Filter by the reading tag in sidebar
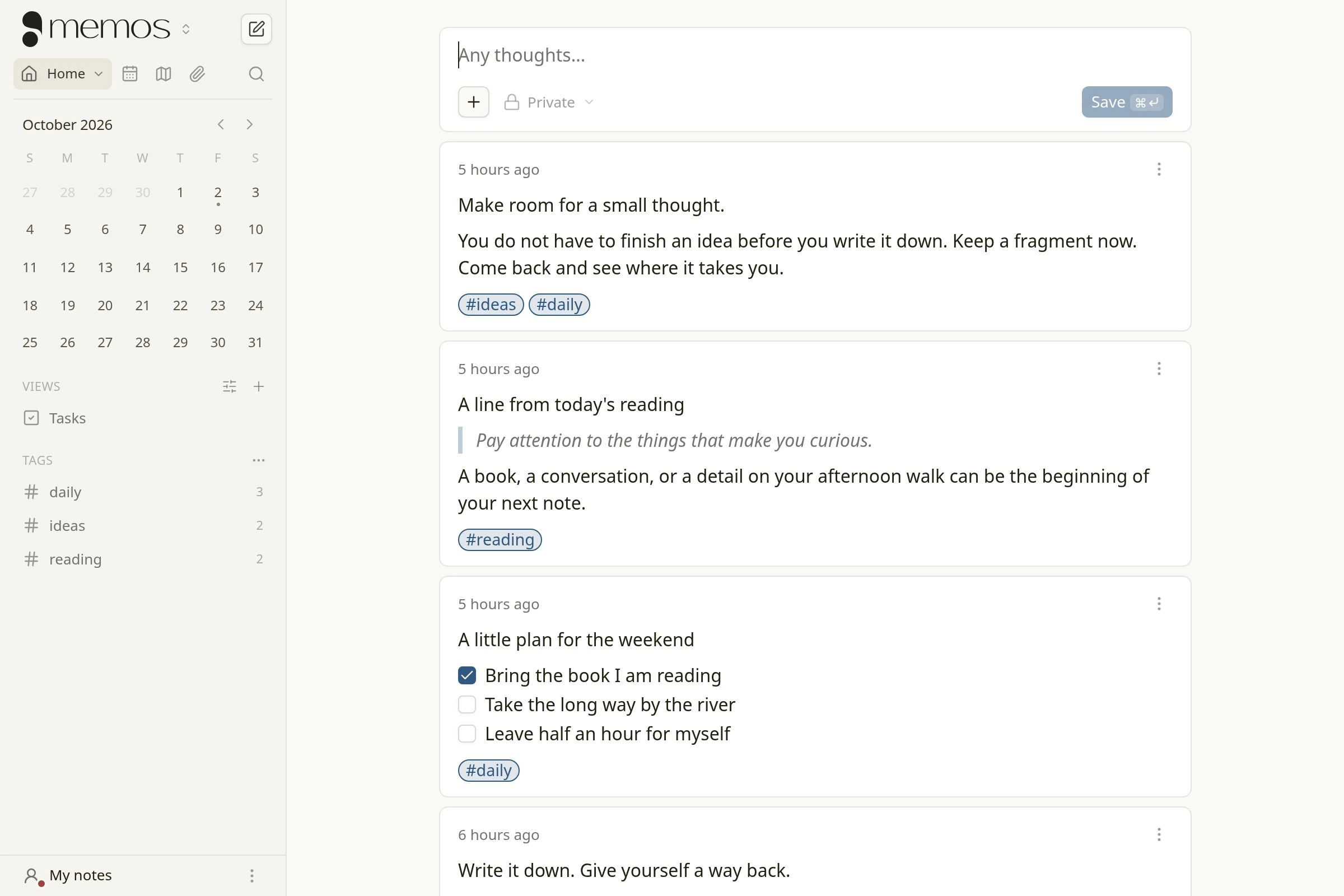The image size is (1344, 896). 143,559
